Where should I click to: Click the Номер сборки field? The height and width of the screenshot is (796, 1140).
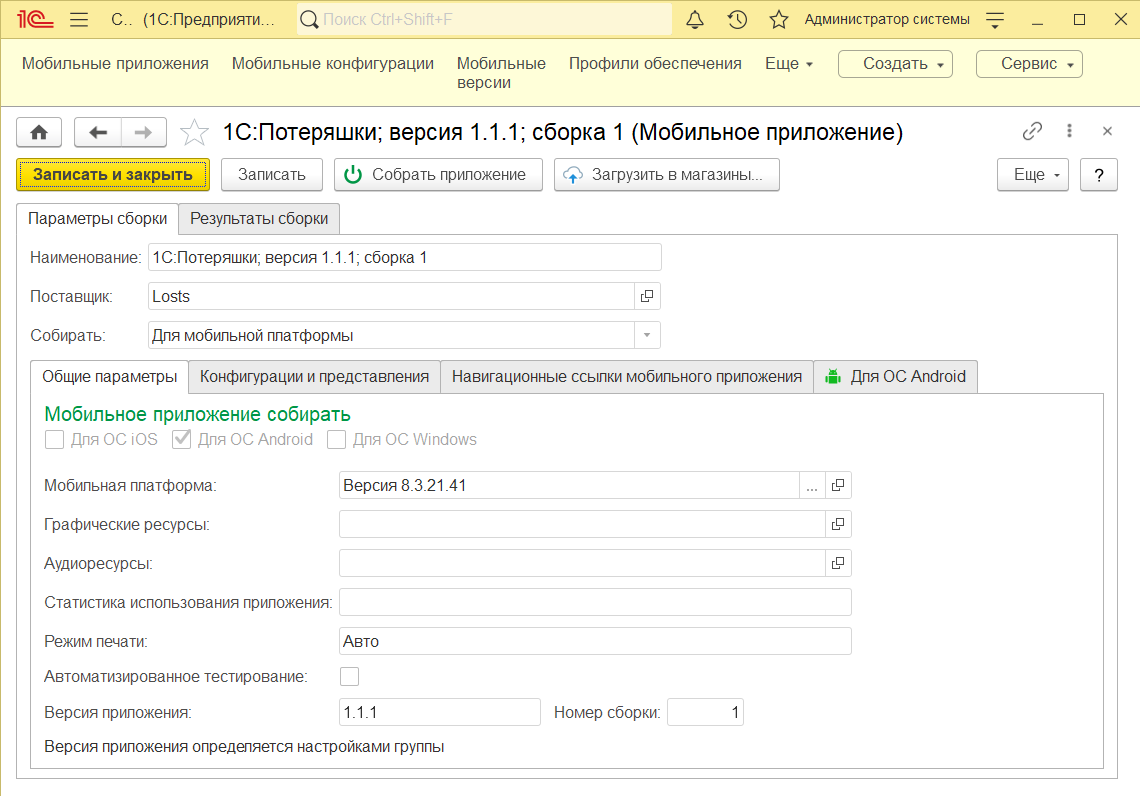point(705,712)
